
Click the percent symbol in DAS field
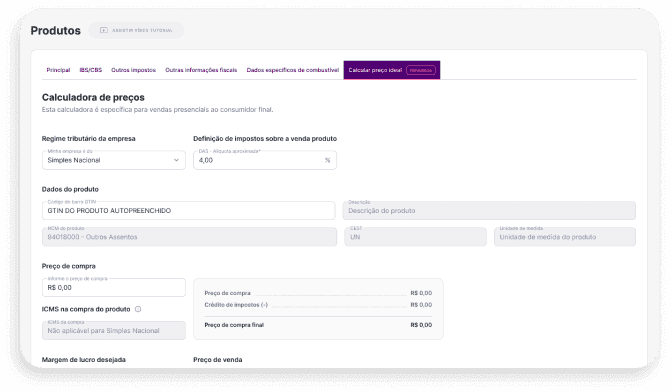pos(327,160)
